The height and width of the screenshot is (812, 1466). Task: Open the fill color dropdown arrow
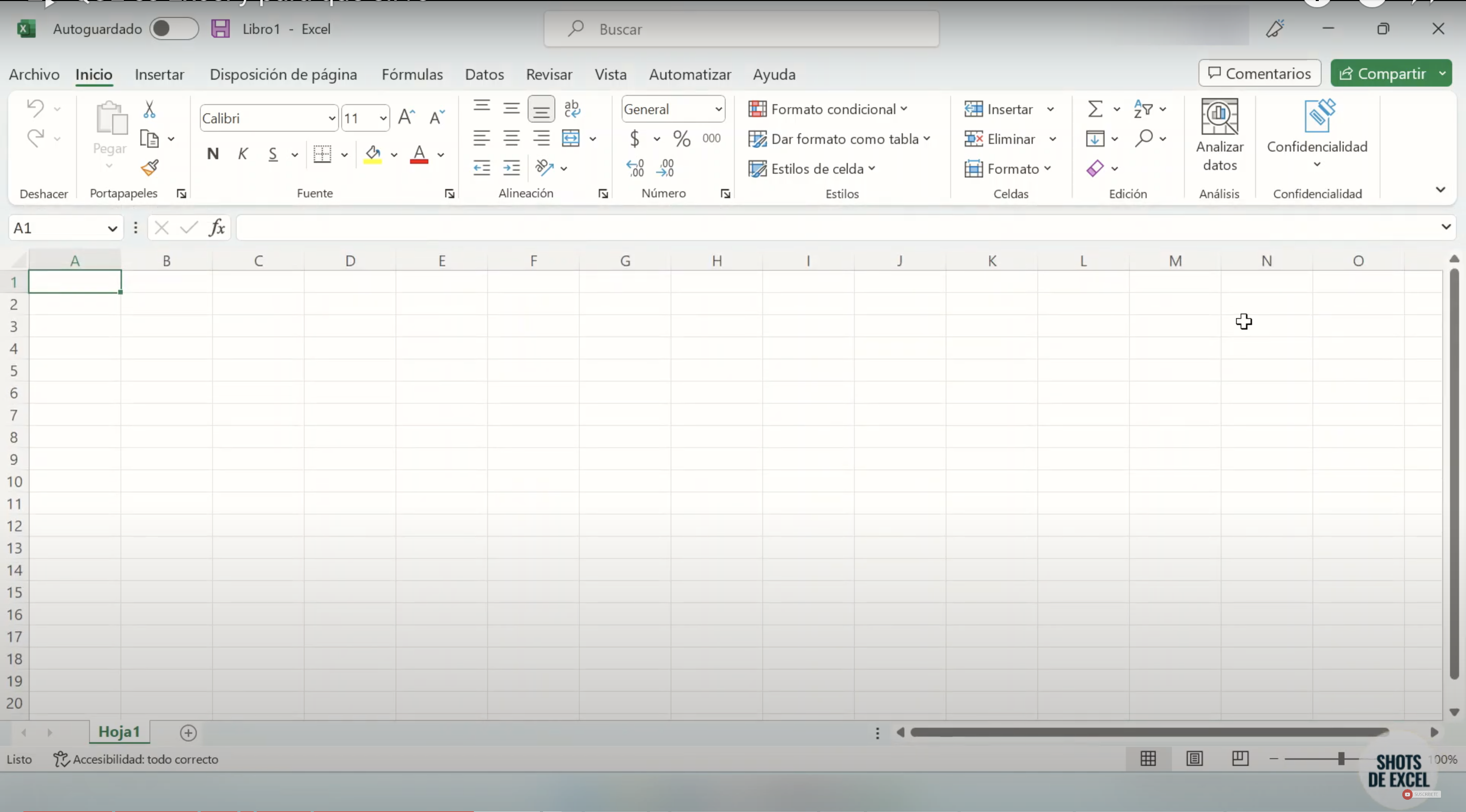pos(394,154)
